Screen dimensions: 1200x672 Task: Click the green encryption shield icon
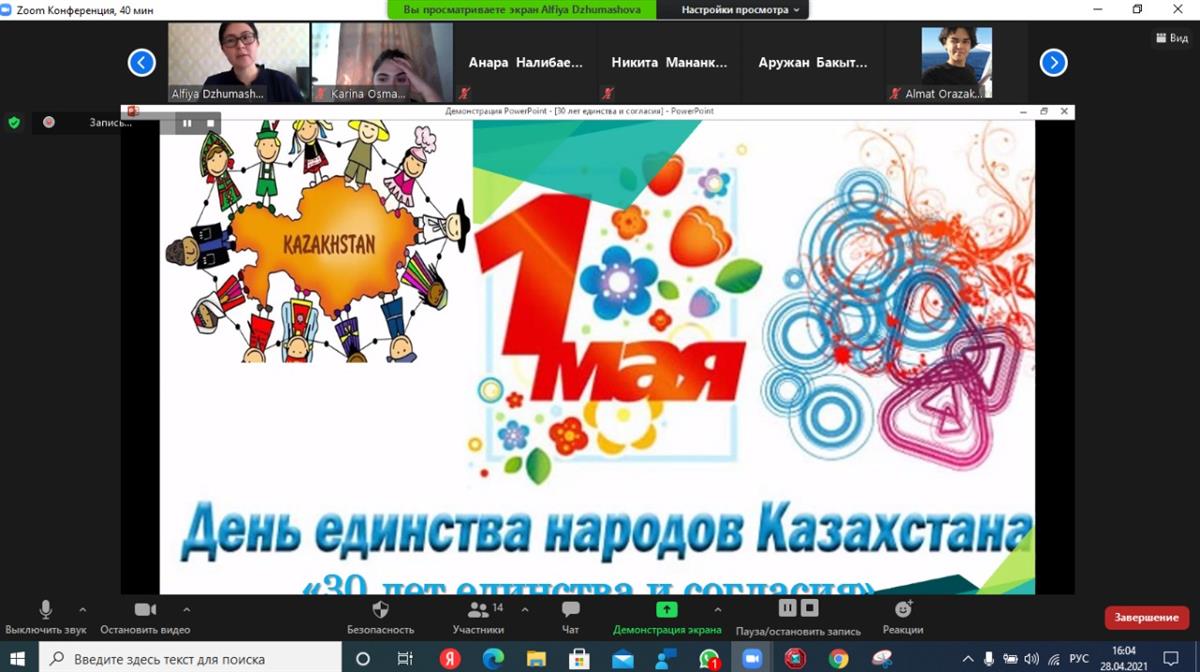pyautogui.click(x=14, y=122)
